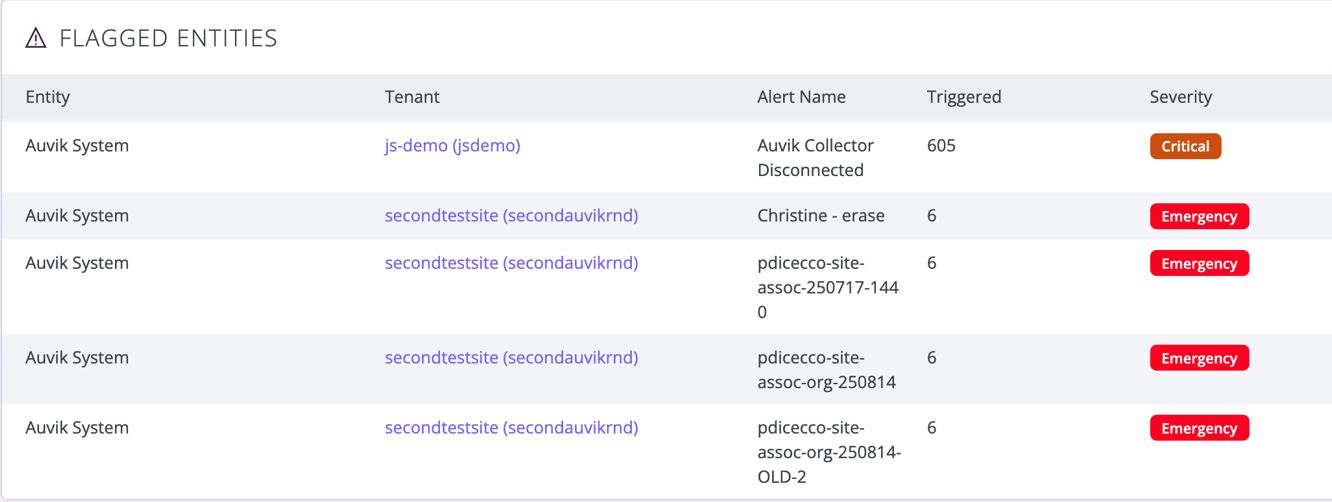Click Emergency badge in pdicecco-site-assoc-250717-1440 row

click(1199, 263)
